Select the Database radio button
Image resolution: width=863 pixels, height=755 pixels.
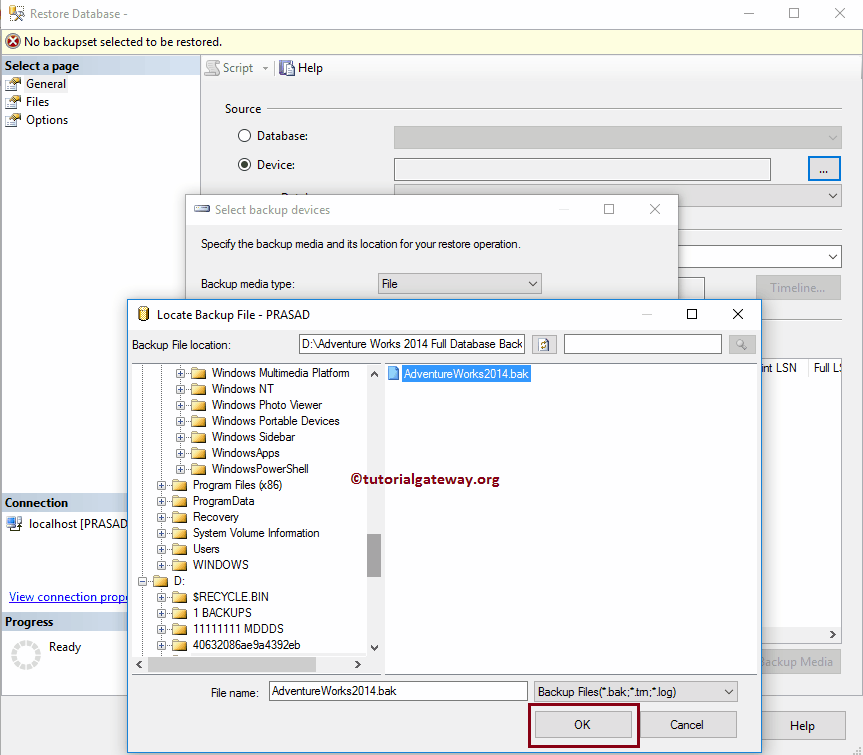click(x=244, y=135)
